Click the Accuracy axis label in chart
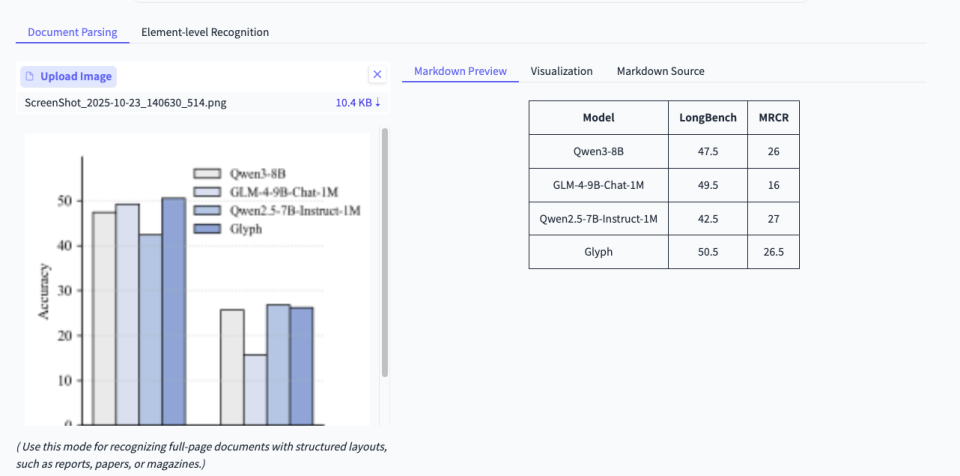This screenshot has height=476, width=960. click(43, 291)
